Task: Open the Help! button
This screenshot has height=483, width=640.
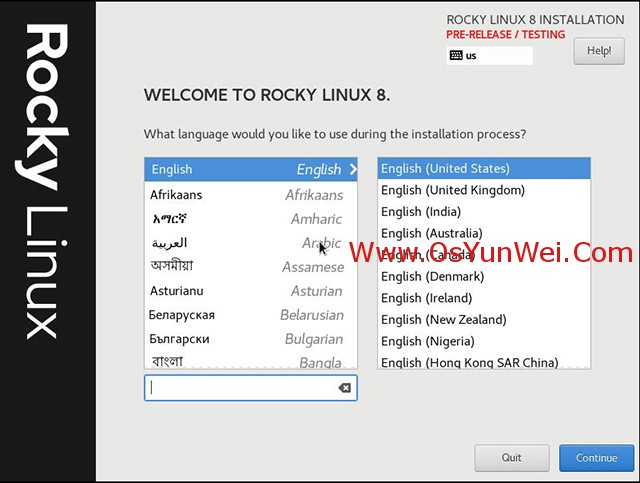Action: coord(599,51)
